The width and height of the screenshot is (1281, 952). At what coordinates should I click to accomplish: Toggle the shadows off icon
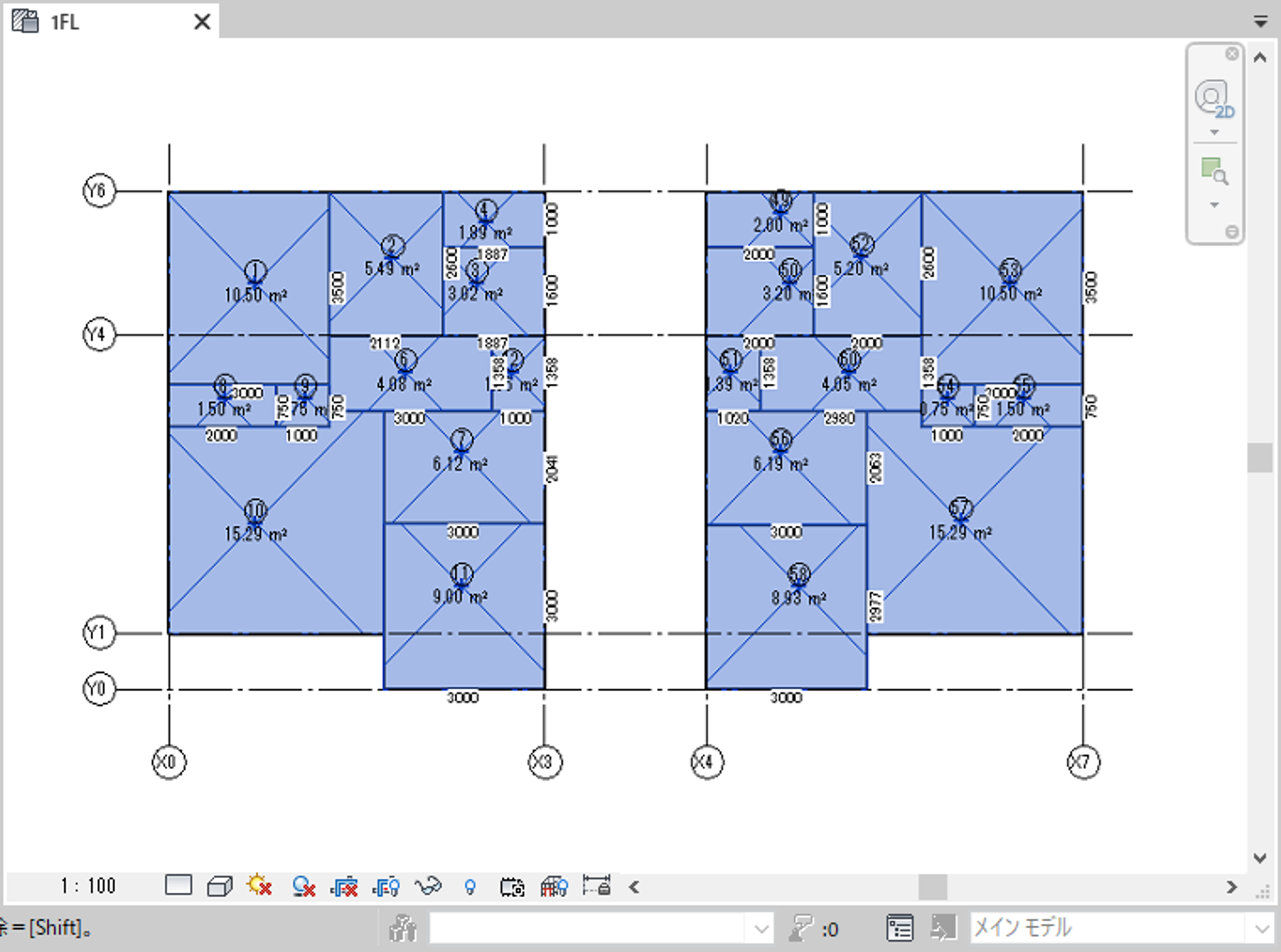(x=303, y=887)
